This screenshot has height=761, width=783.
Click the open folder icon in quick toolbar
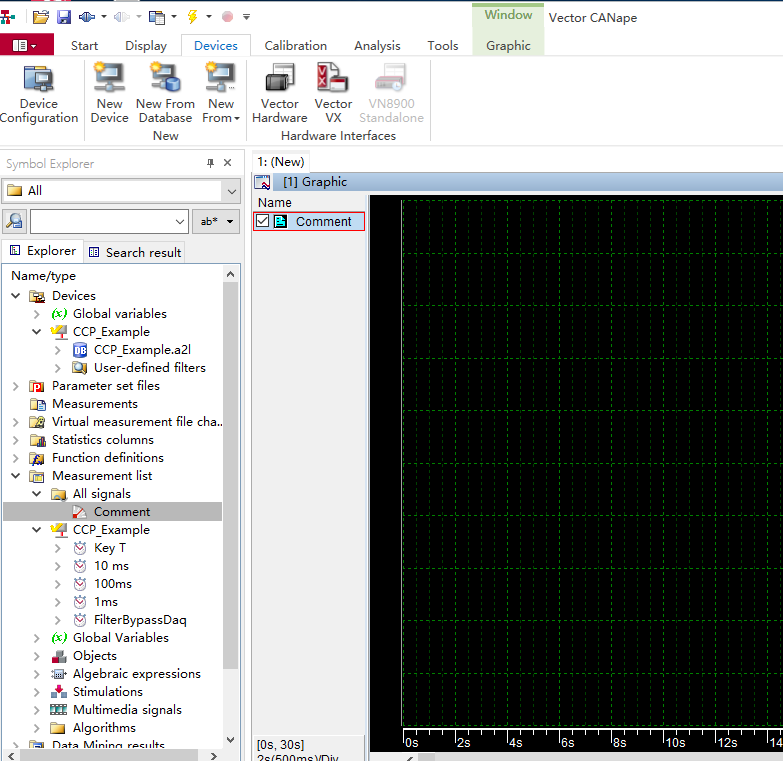point(40,17)
